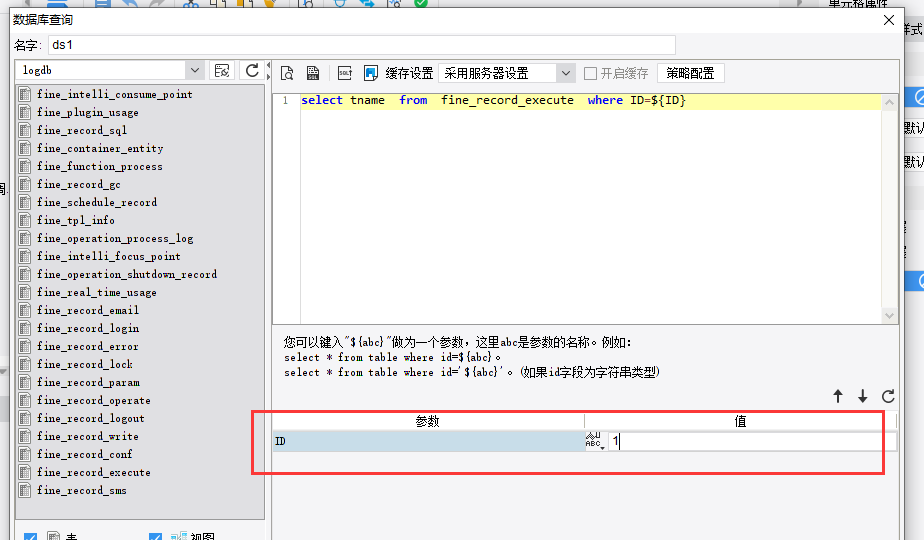The height and width of the screenshot is (540, 924).
Task: Click the SQL document icon in toolbar
Action: click(313, 73)
